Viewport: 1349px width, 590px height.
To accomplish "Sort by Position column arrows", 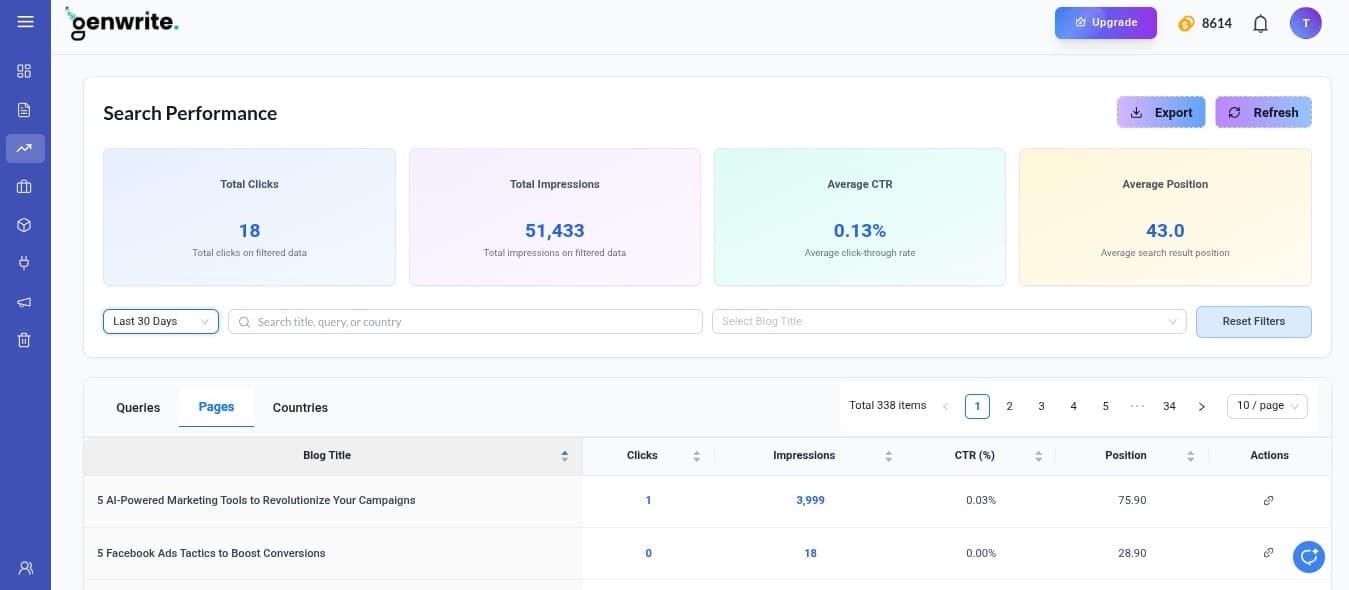I will click(x=1190, y=456).
